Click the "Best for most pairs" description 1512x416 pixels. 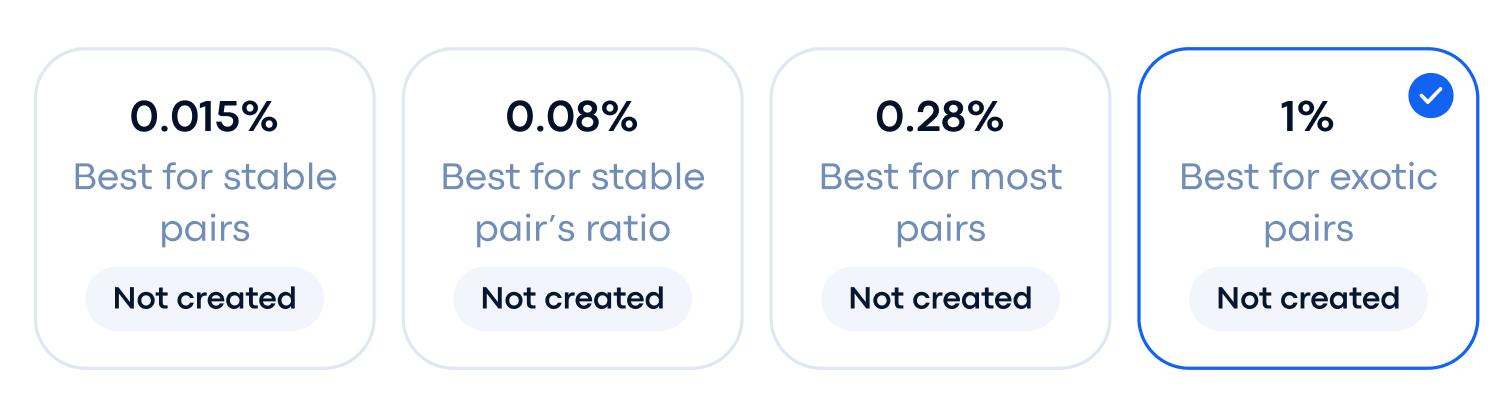940,203
